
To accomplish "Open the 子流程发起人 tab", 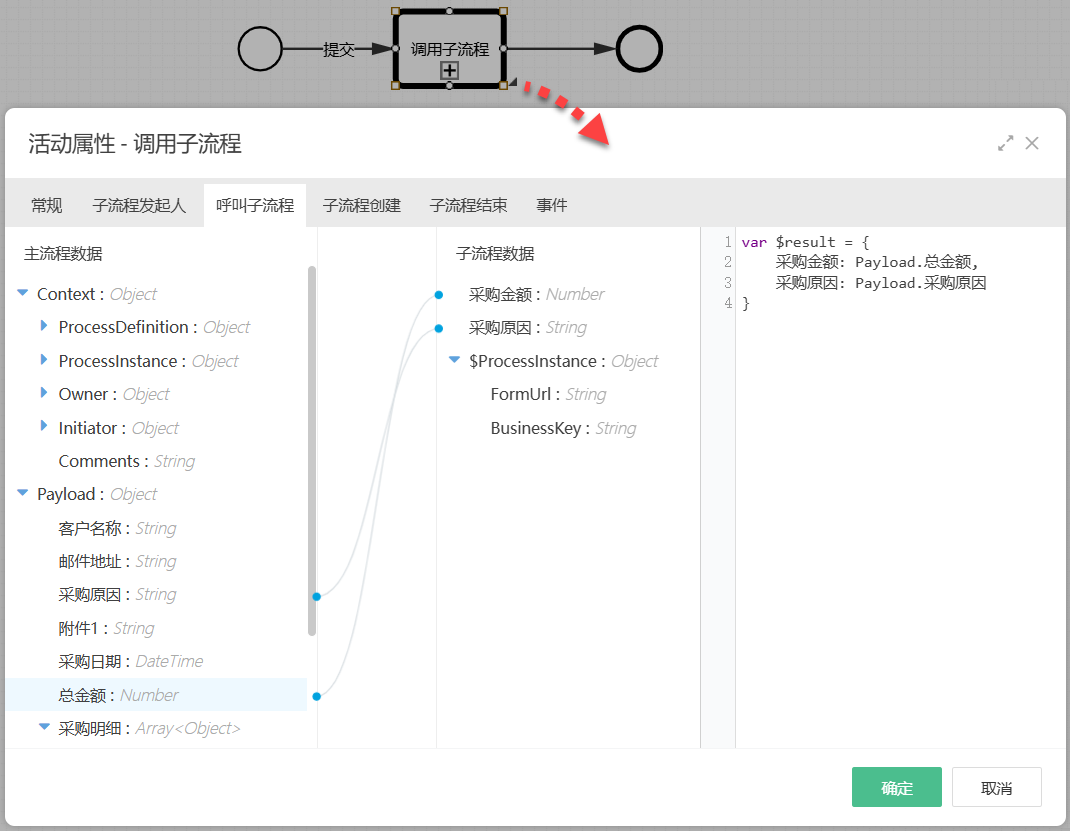I will pyautogui.click(x=139, y=205).
